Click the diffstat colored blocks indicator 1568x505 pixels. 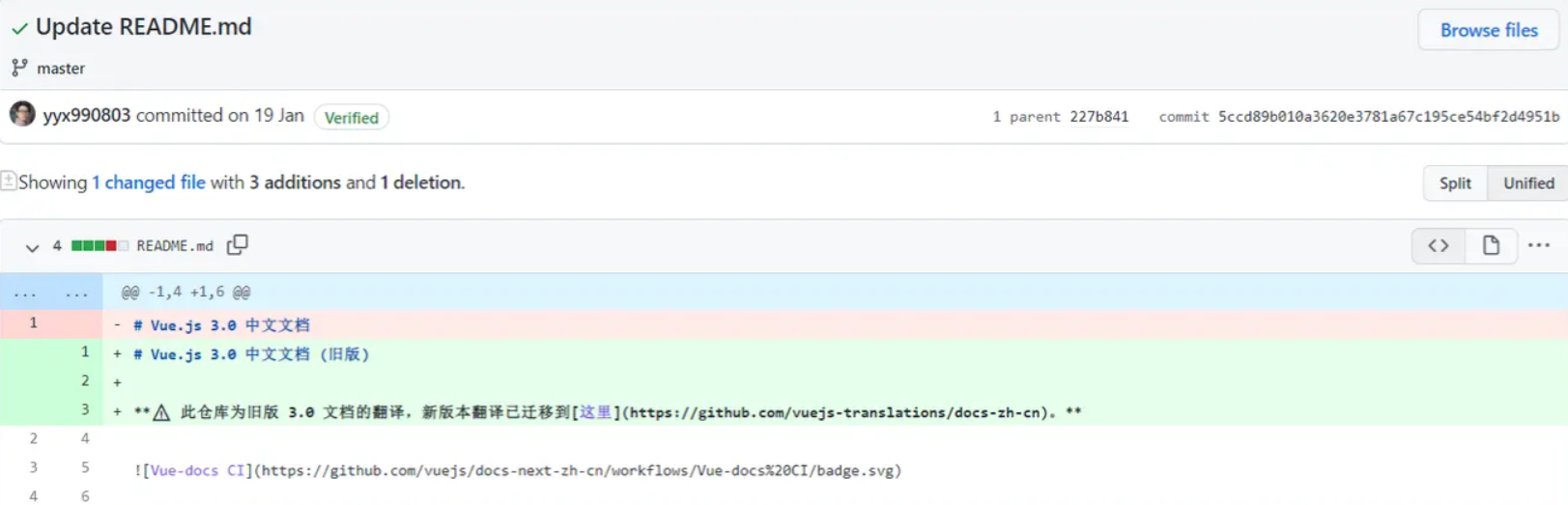click(x=100, y=246)
